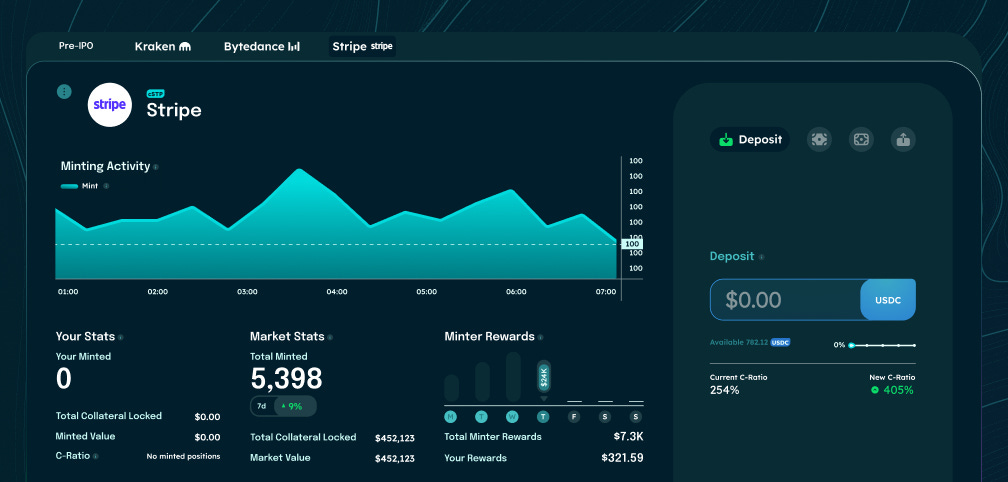Click the round Stripe logo avatar

(x=110, y=105)
